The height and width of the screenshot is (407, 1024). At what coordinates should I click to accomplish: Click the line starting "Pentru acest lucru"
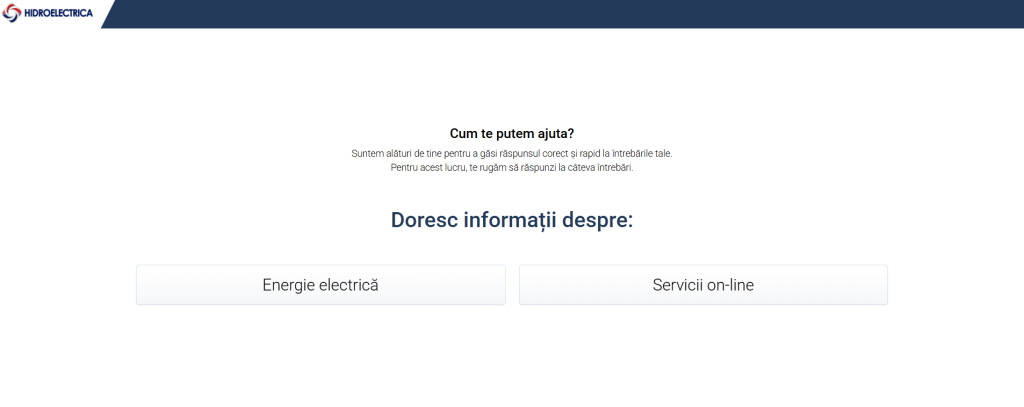point(512,168)
